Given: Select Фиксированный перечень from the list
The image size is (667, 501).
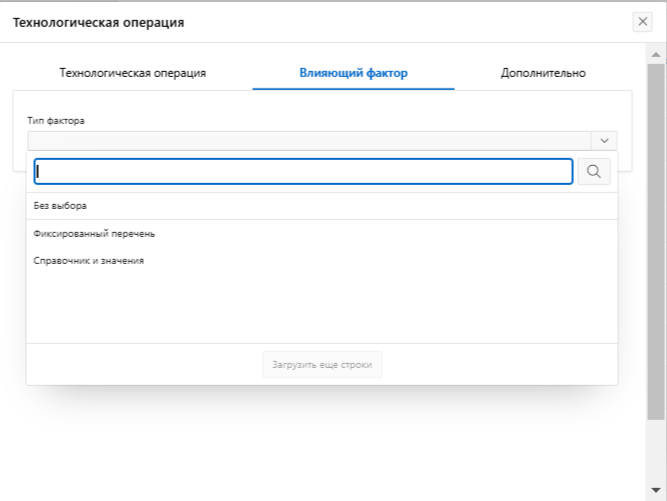Looking at the screenshot, I should click(94, 234).
